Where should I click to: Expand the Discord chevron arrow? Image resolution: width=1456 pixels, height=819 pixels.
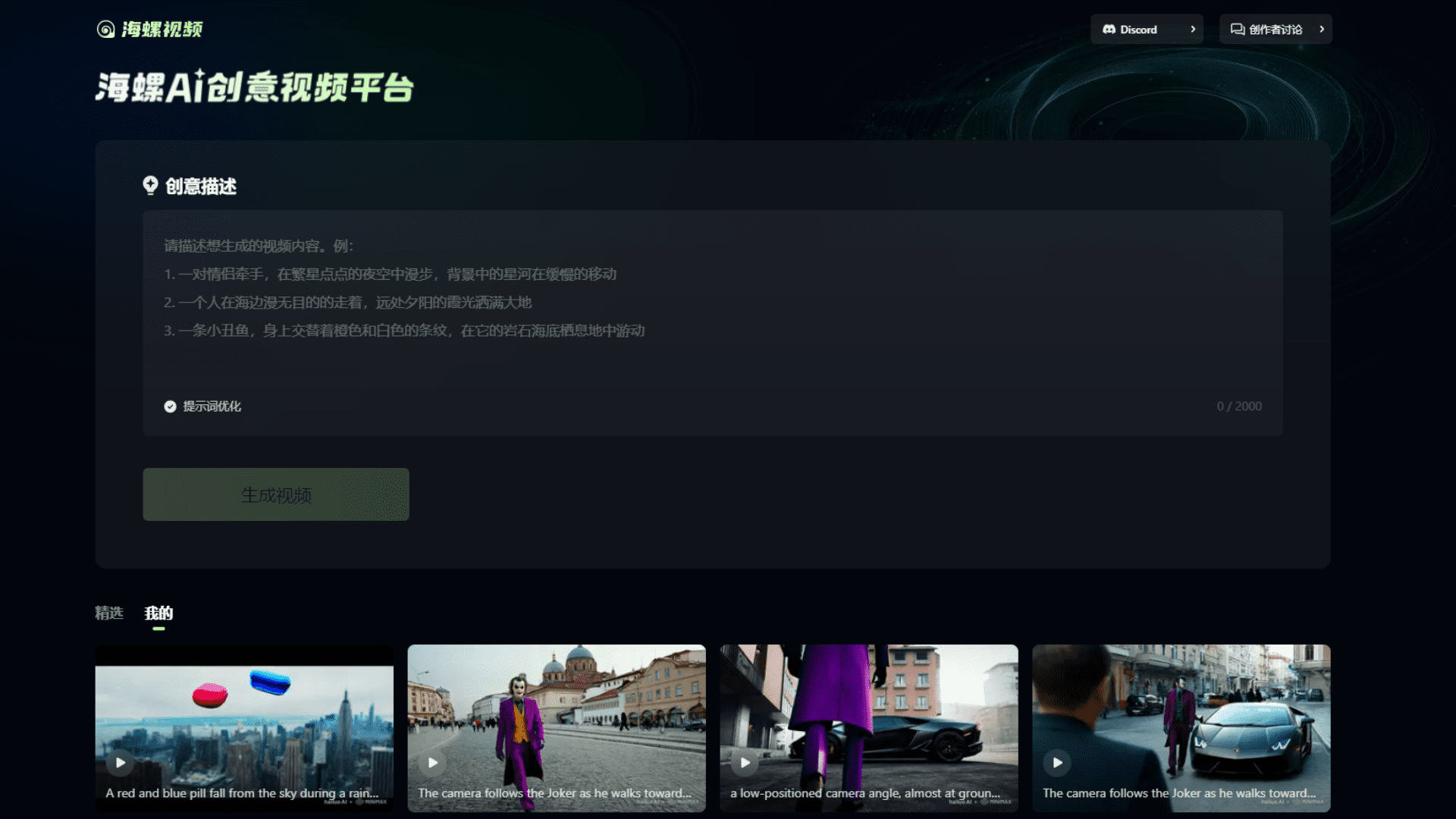(x=1193, y=30)
